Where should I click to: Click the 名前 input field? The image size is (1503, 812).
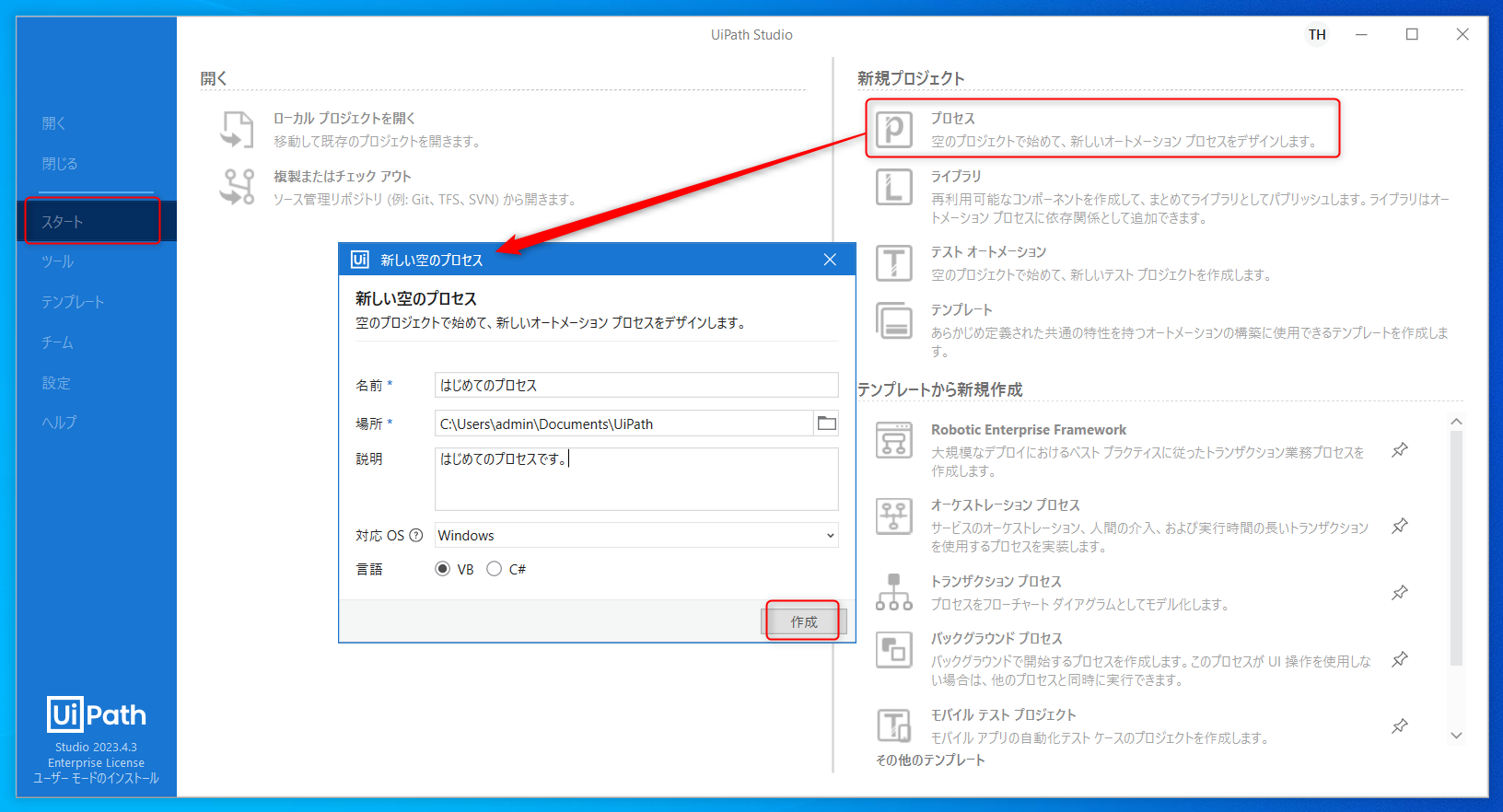coord(636,385)
